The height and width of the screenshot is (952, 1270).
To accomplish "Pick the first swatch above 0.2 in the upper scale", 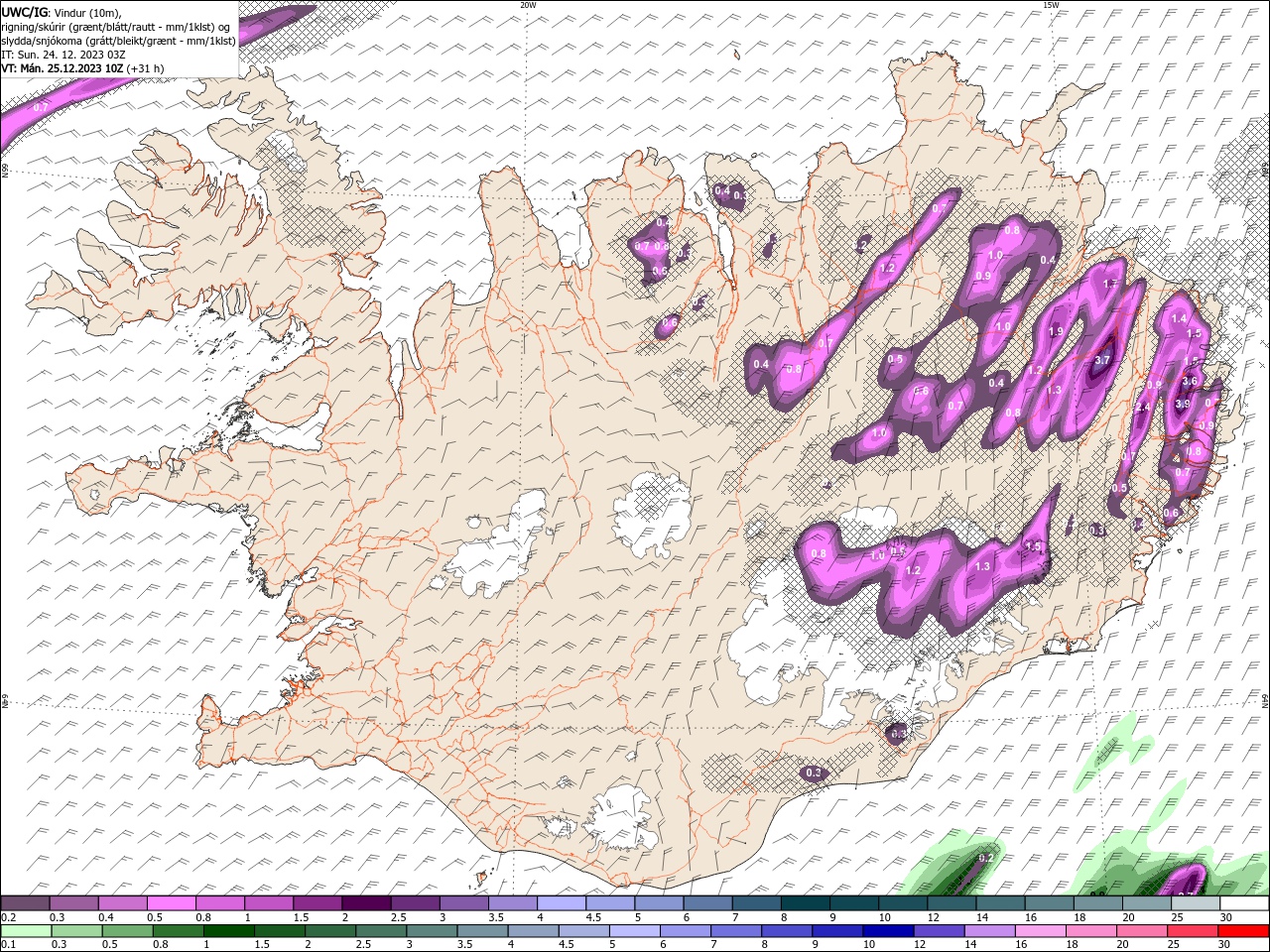I will pos(25,903).
